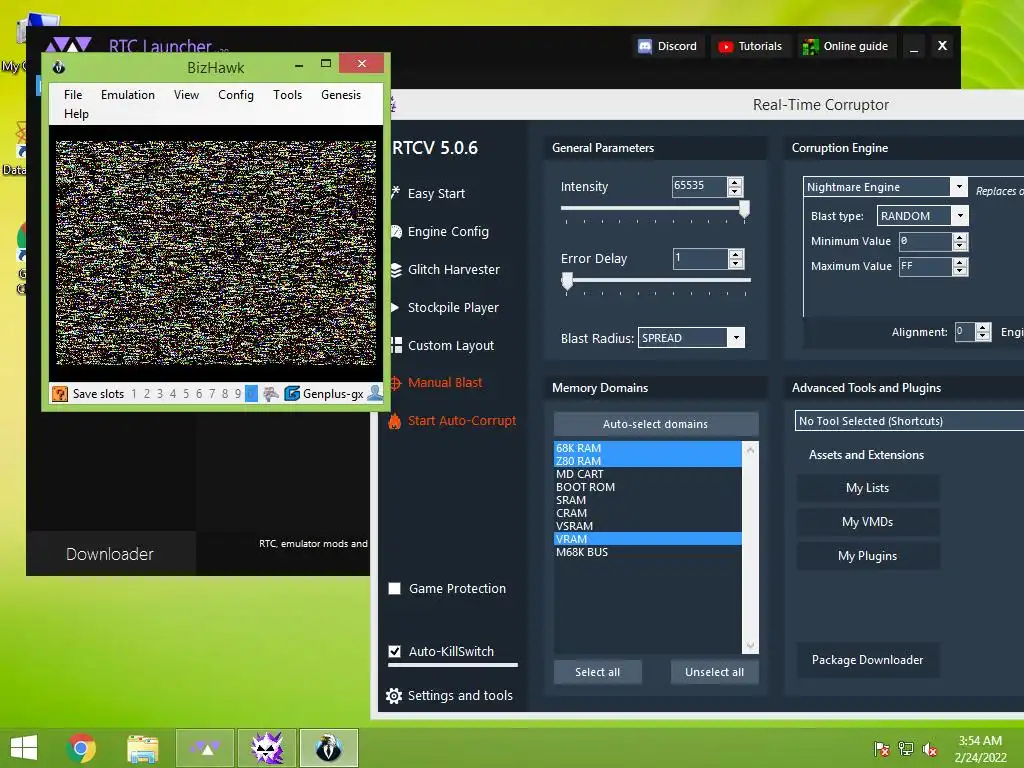Click the question block icon in BizHawk status bar

59,393
